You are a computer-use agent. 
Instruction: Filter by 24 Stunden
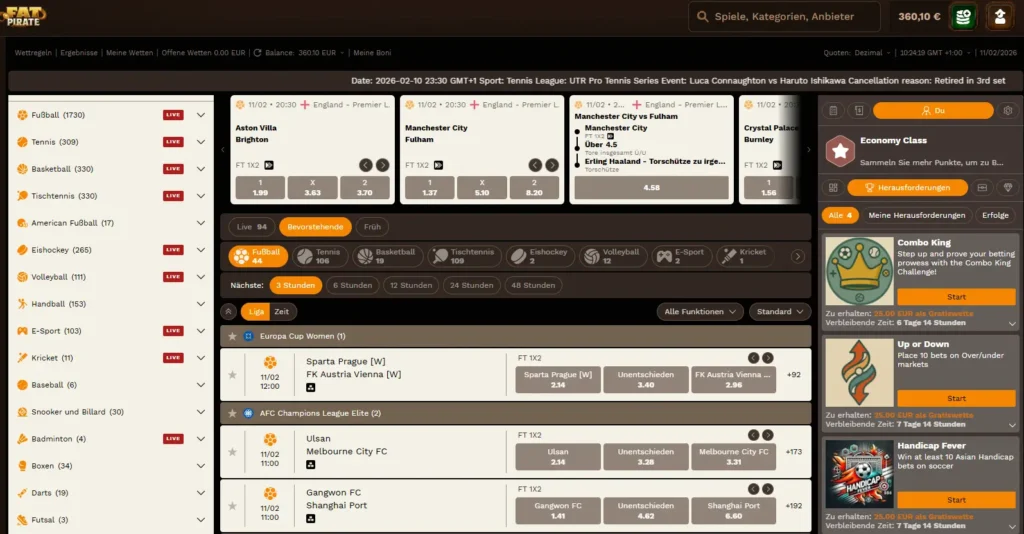[472, 285]
